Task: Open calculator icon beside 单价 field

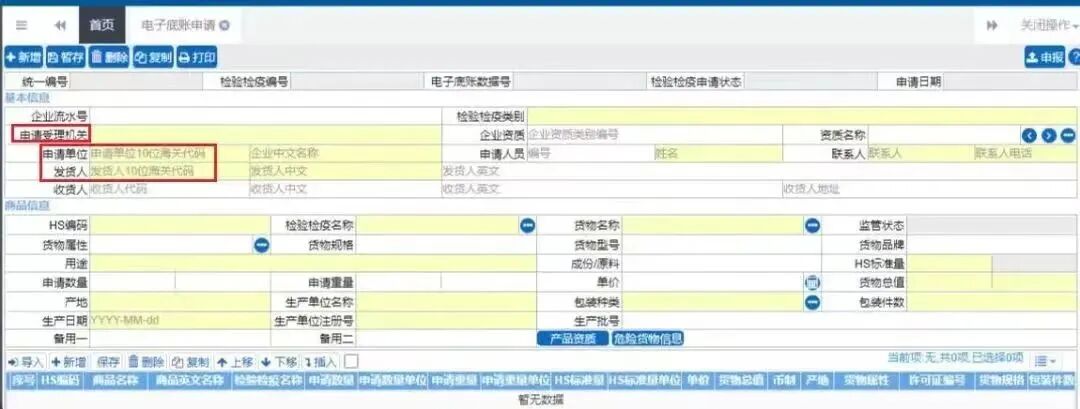Action: pos(813,282)
